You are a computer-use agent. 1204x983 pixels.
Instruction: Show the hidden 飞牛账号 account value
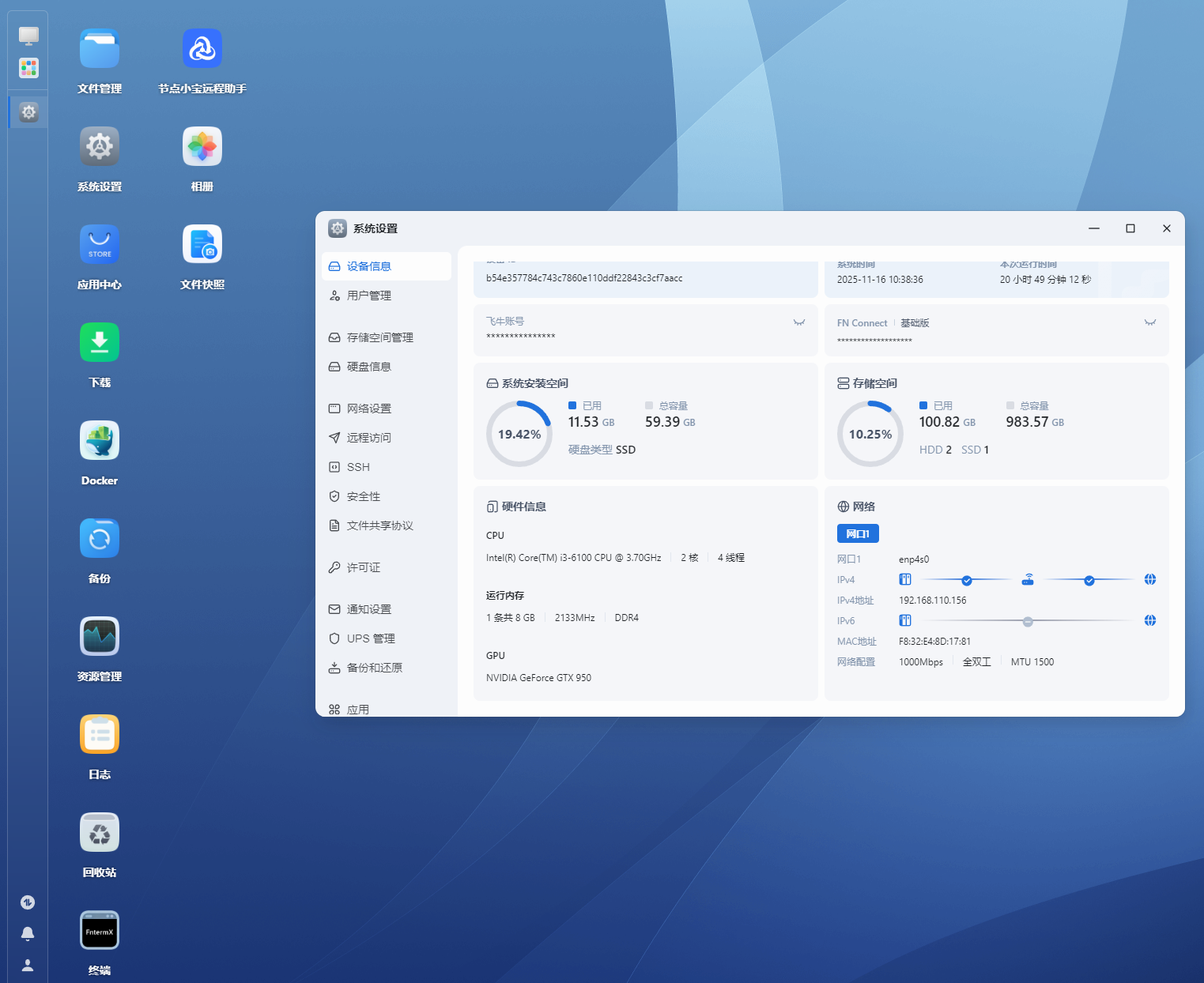[799, 322]
